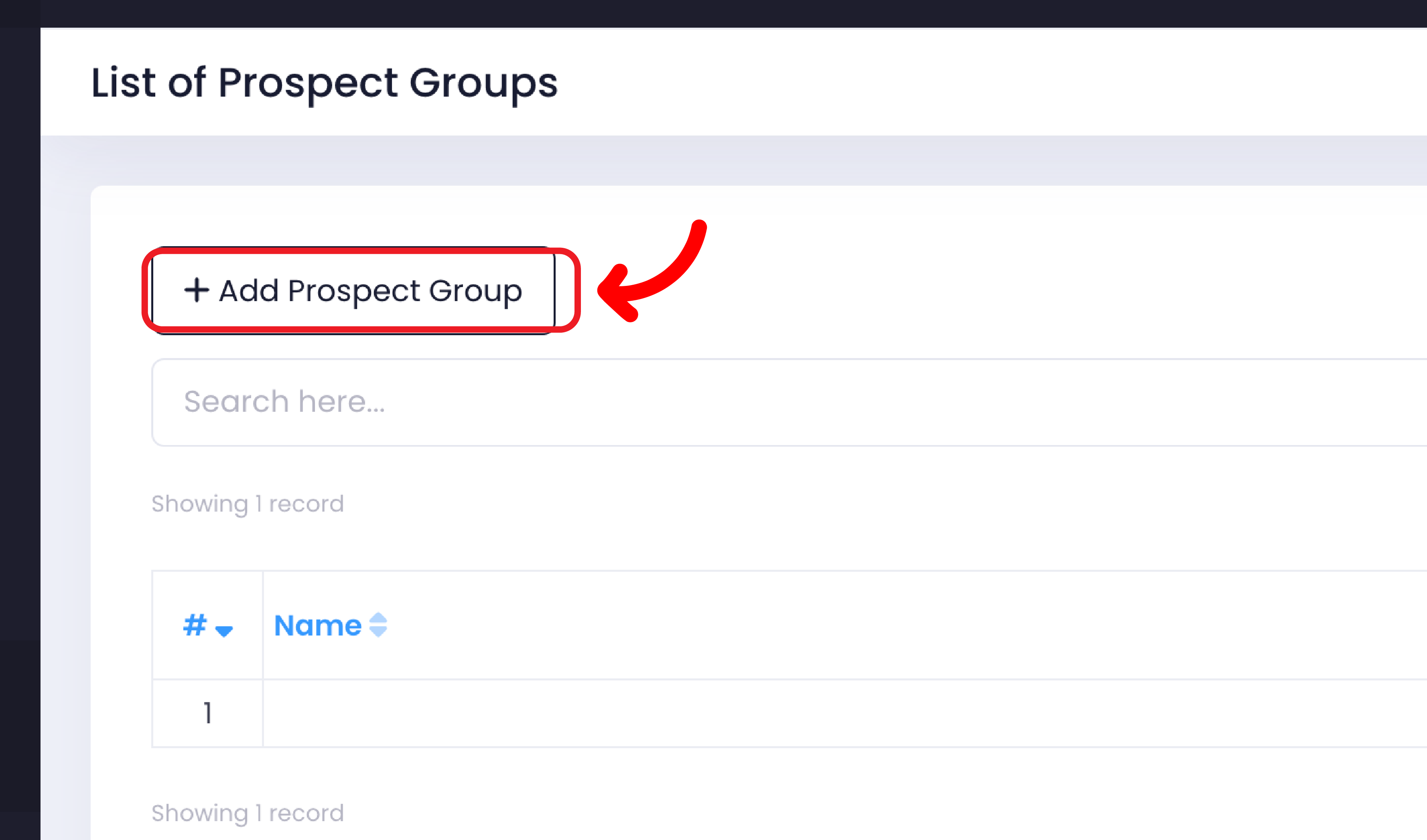The image size is (1427, 840).
Task: Select the row number 1 cell
Action: 207,712
